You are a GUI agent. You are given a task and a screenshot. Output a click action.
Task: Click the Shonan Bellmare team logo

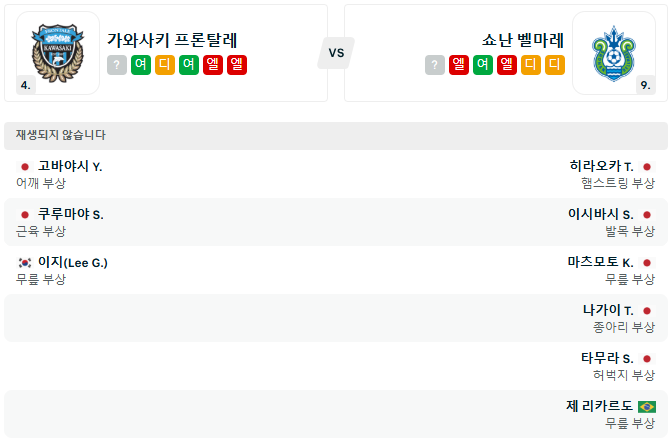click(613, 52)
